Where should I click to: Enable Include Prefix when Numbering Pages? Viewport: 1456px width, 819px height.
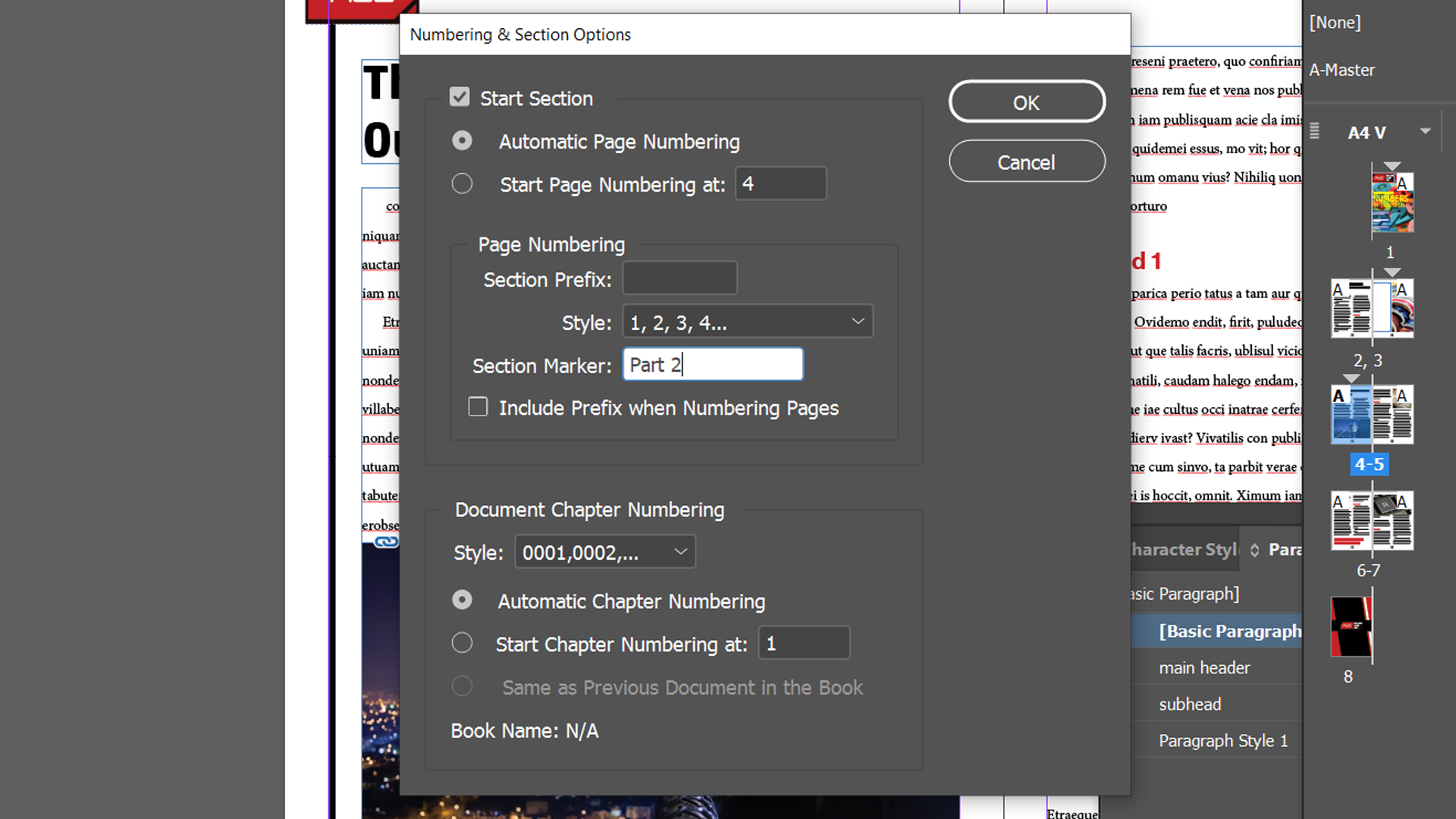[478, 406]
